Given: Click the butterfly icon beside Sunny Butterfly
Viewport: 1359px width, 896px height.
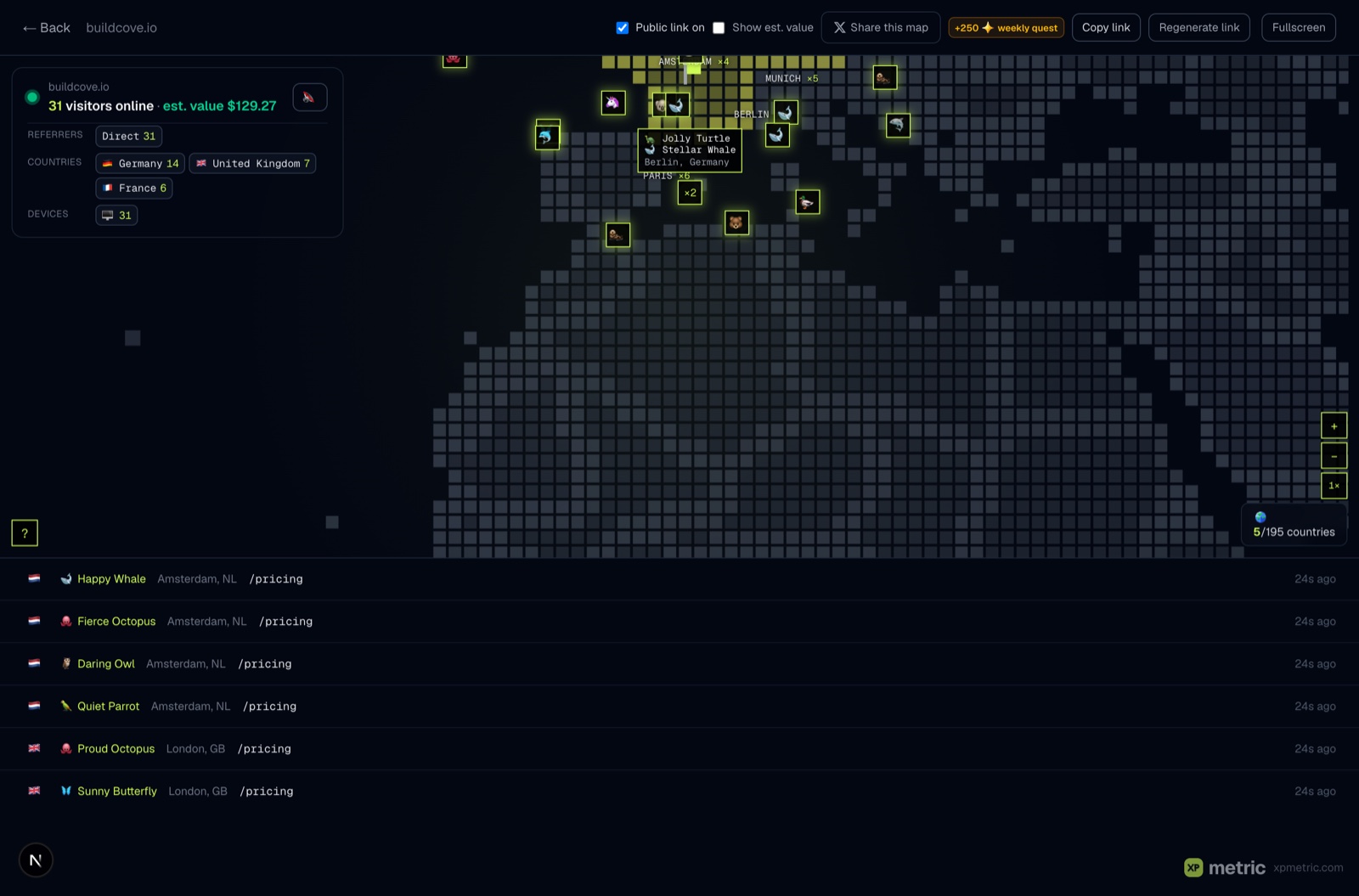Looking at the screenshot, I should (x=66, y=792).
